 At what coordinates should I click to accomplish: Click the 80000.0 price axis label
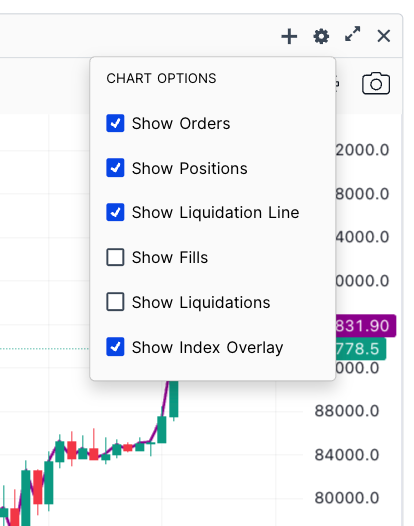(347, 498)
